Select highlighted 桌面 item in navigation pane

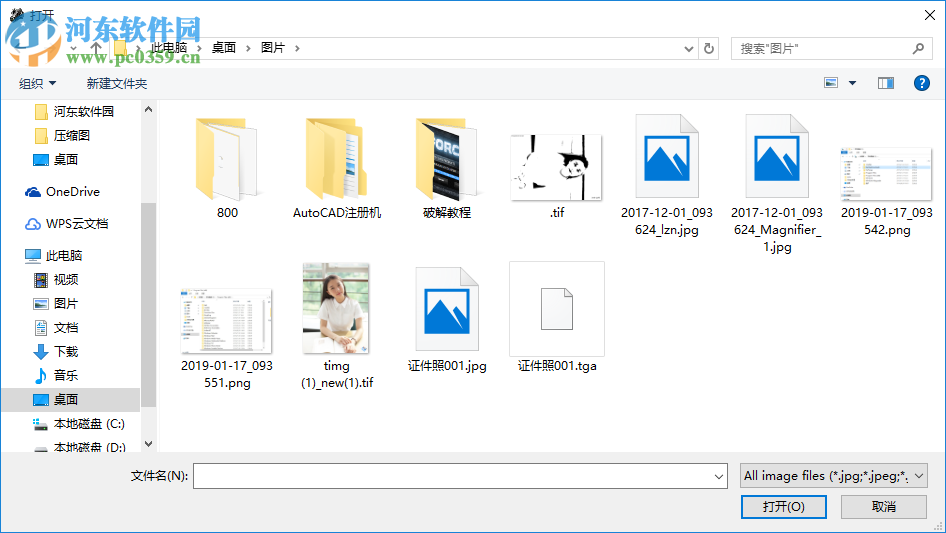71,400
